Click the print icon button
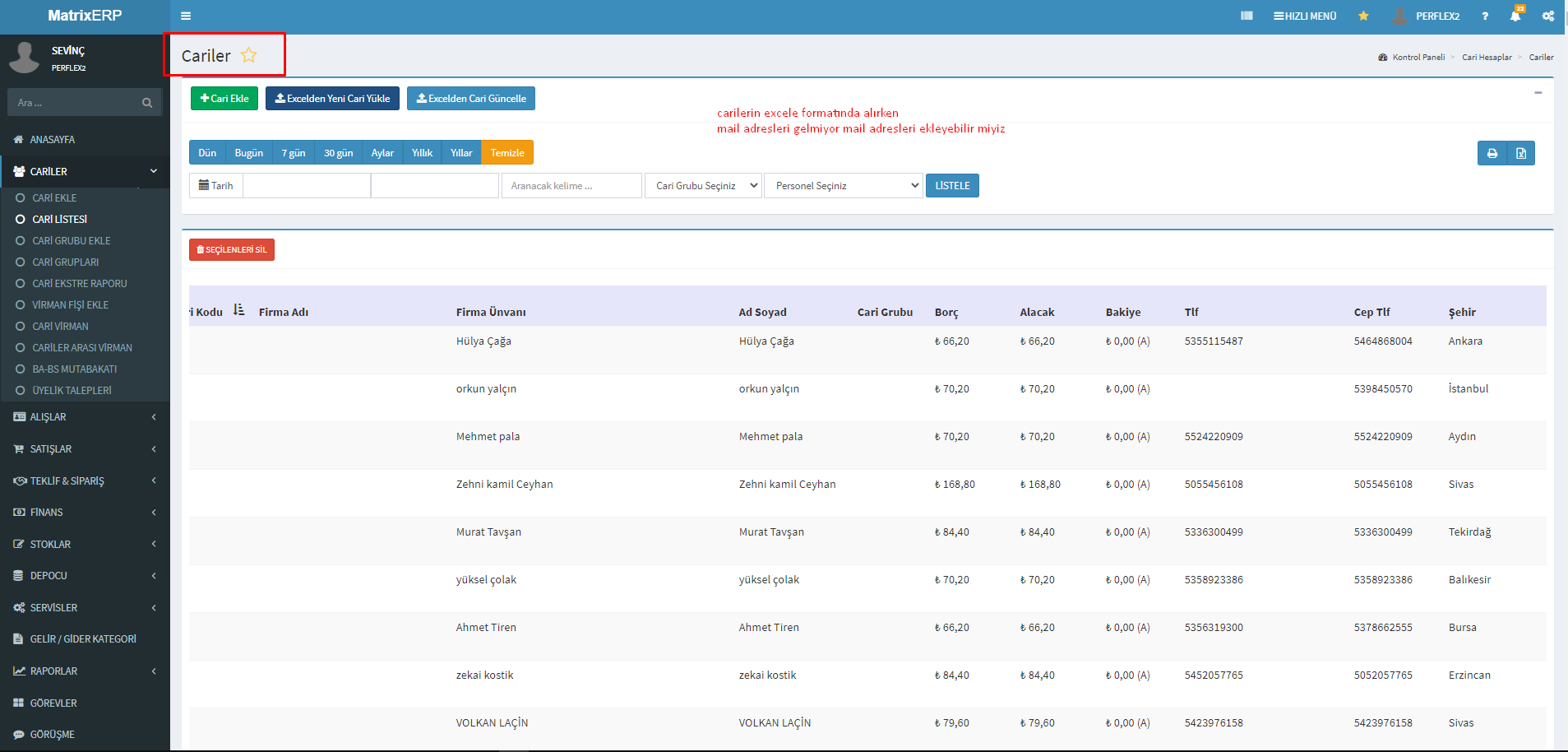The height and width of the screenshot is (752, 1568). [1492, 153]
